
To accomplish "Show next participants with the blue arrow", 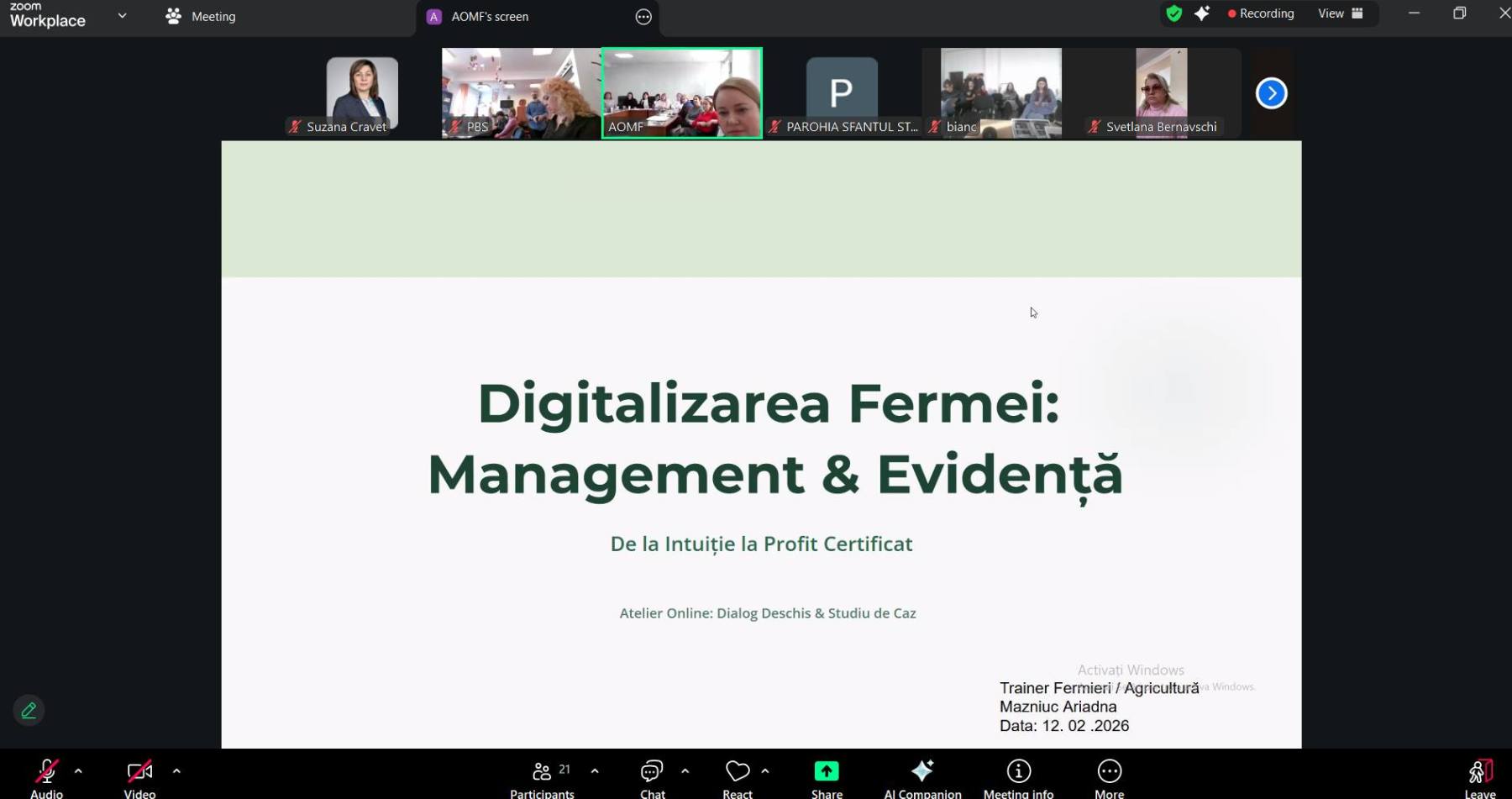I will click(x=1271, y=93).
